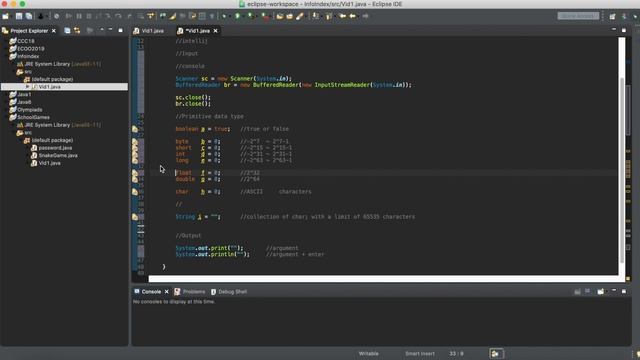Click Collapse All in Project Explorer
The height and width of the screenshot is (360, 640).
point(67,31)
